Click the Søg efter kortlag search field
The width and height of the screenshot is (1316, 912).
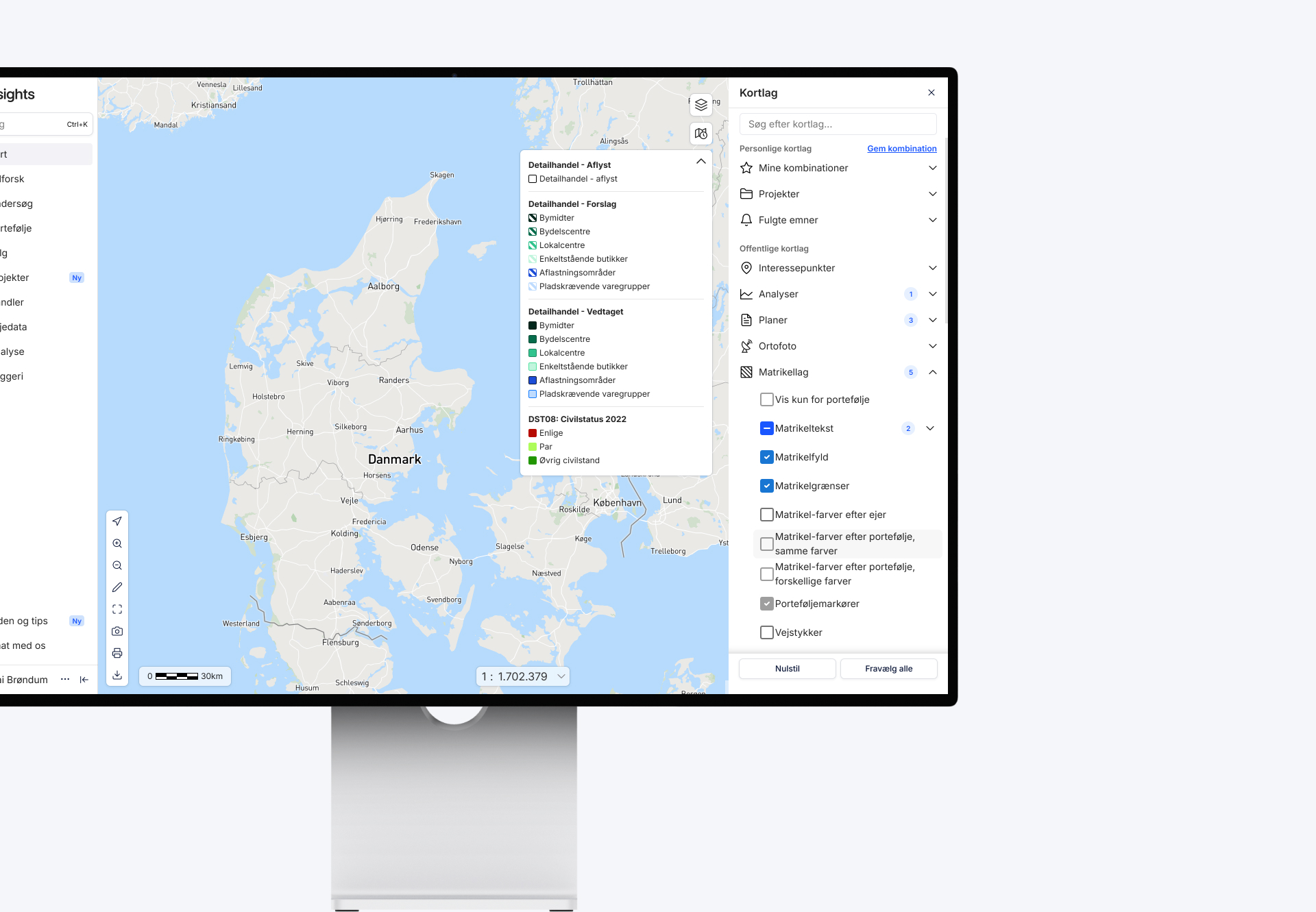[838, 124]
